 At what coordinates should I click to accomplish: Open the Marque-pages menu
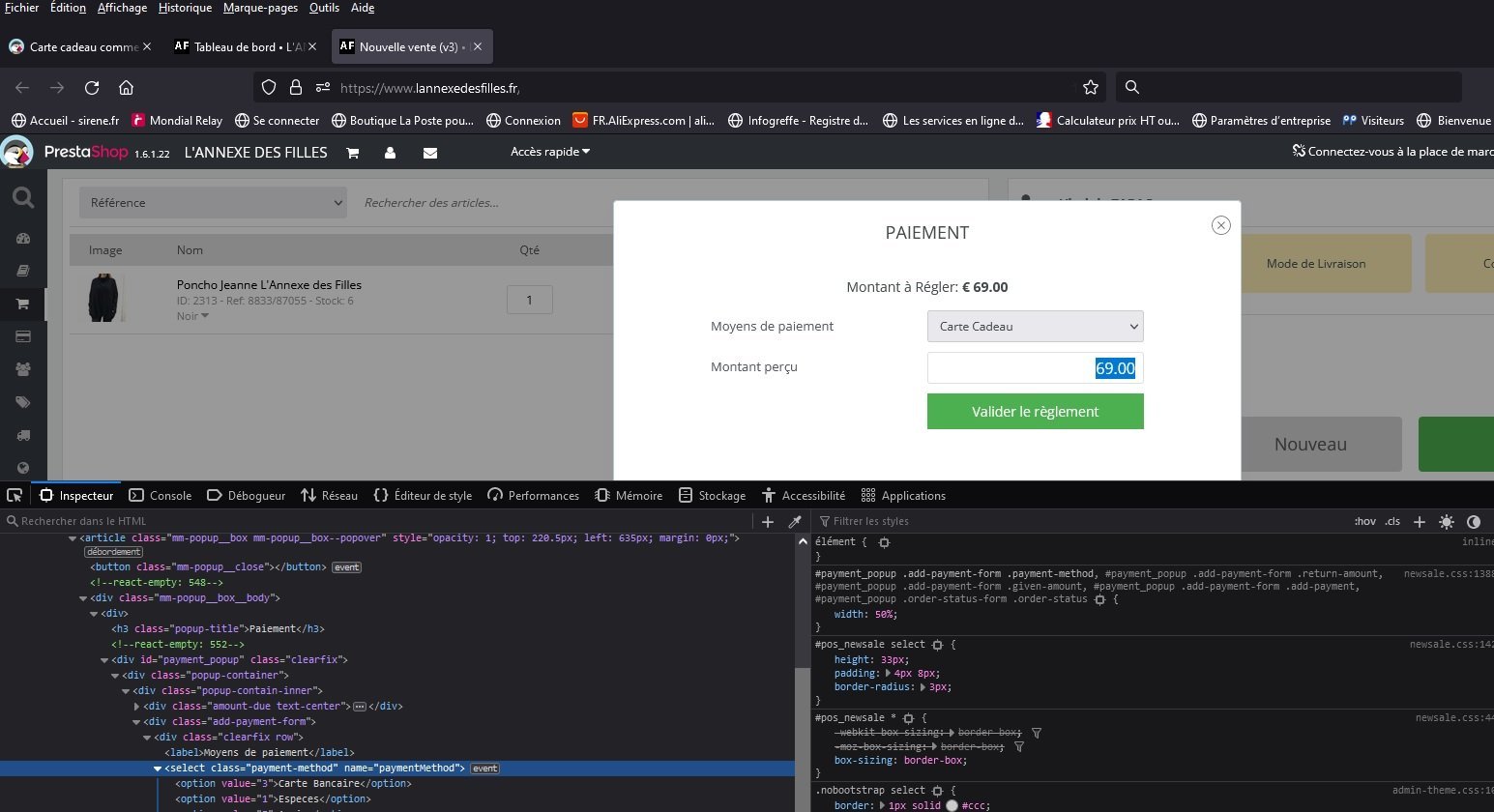pos(260,8)
